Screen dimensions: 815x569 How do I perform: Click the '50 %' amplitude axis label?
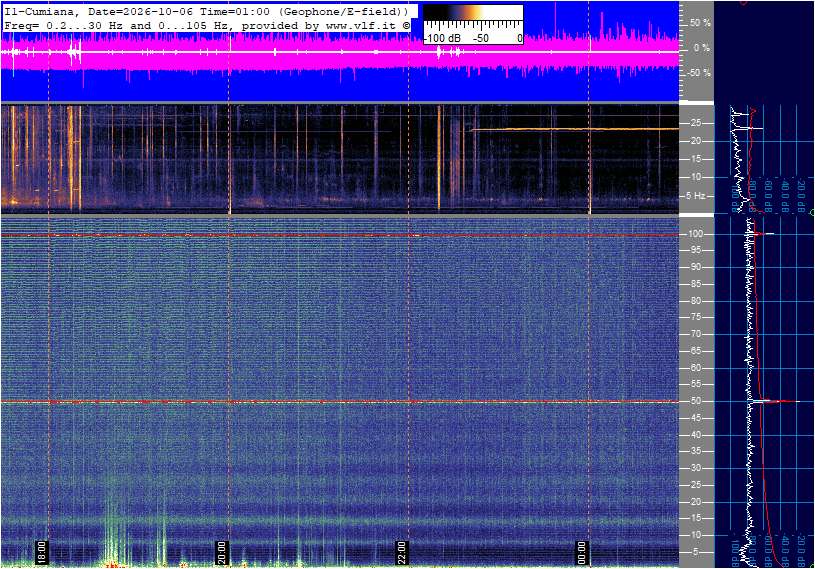tap(700, 23)
